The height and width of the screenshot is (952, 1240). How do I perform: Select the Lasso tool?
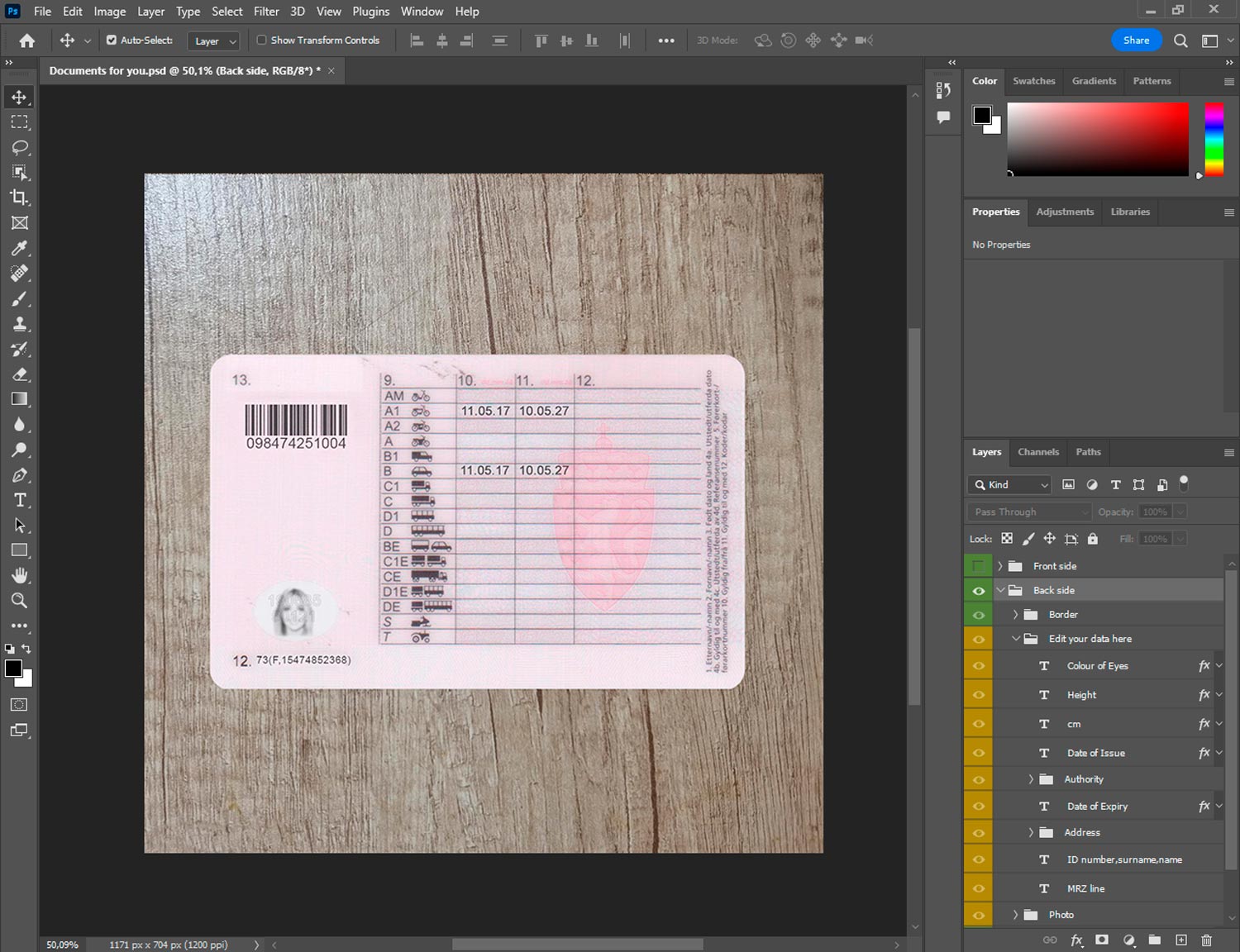(x=20, y=147)
